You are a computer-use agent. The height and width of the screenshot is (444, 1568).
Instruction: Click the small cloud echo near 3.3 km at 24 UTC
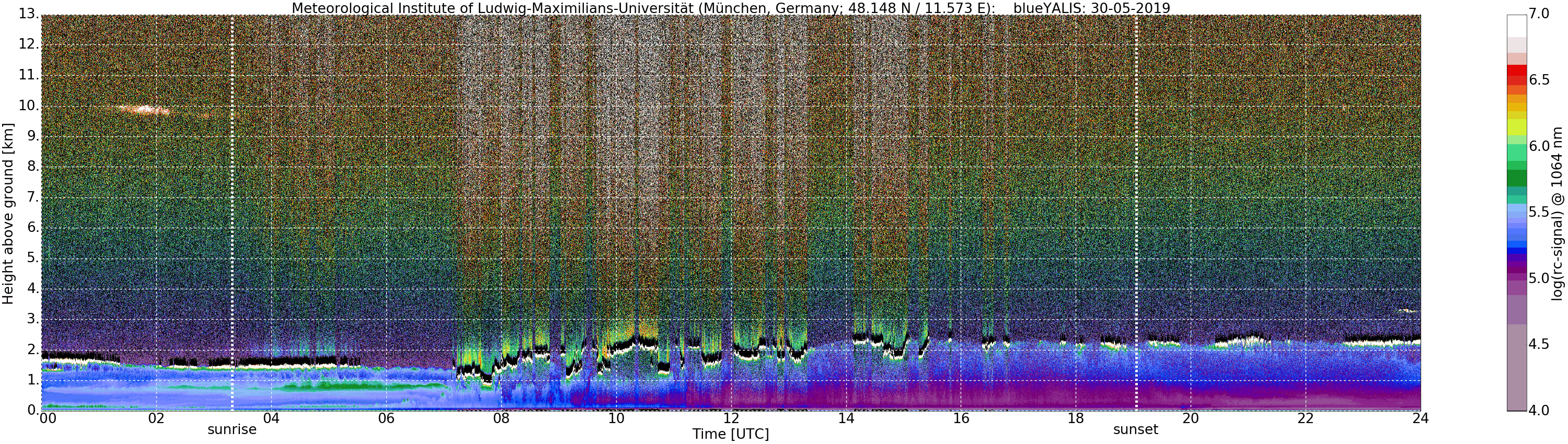[x=1408, y=310]
